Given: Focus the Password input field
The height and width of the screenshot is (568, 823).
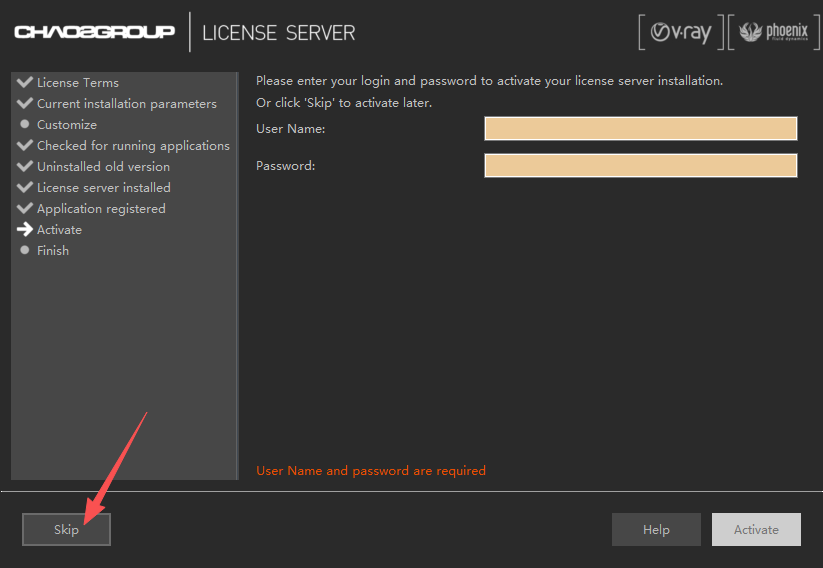Looking at the screenshot, I should (640, 165).
